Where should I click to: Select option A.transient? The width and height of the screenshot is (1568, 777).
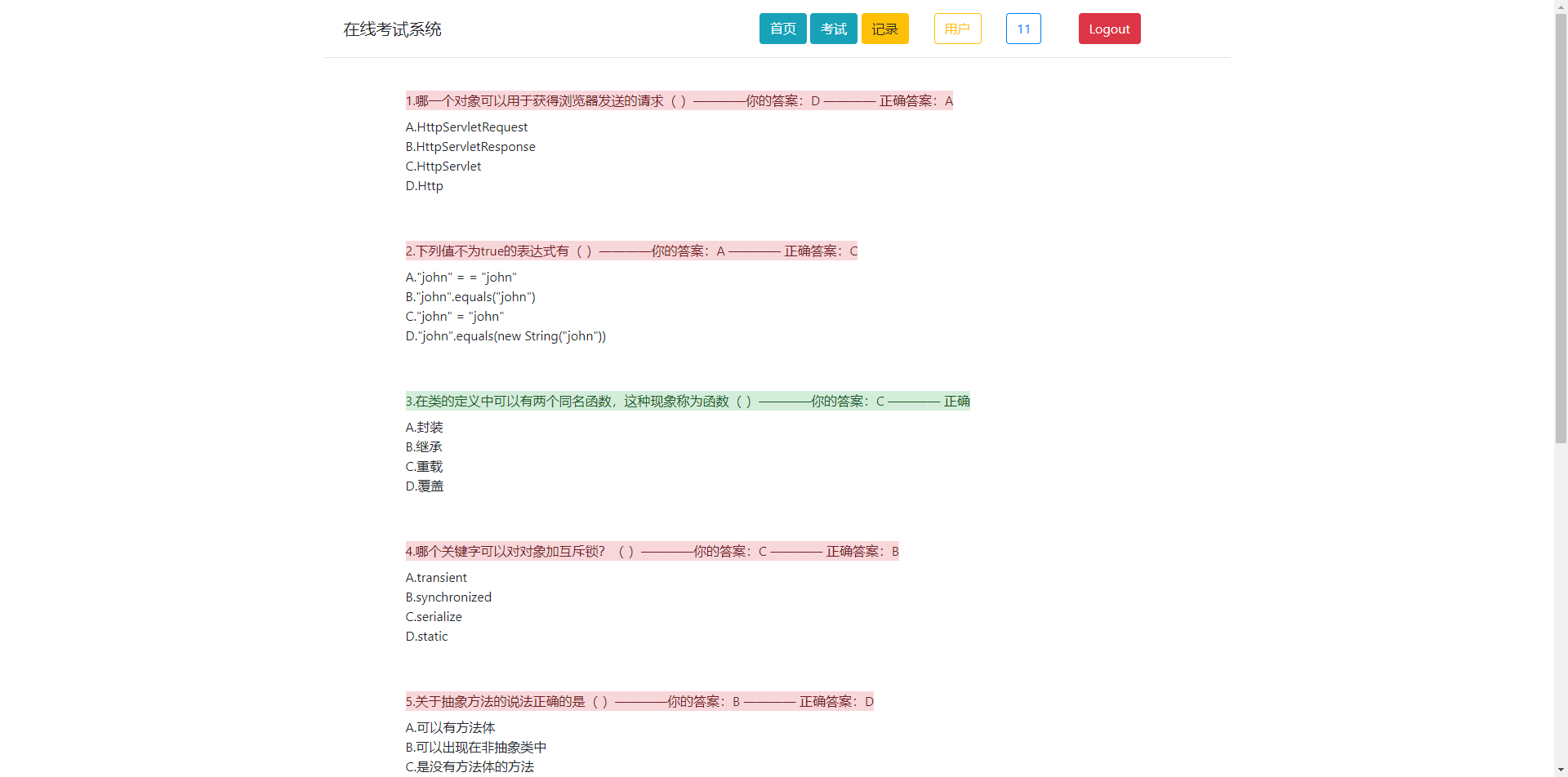(x=436, y=578)
